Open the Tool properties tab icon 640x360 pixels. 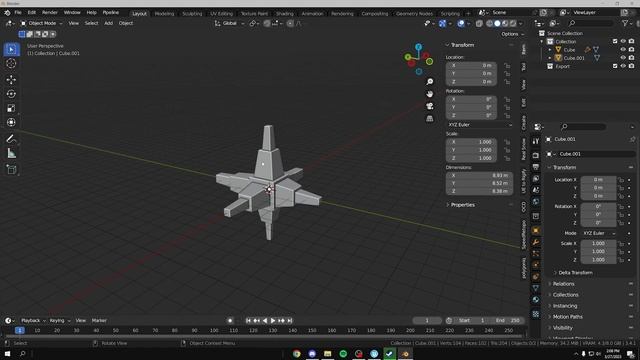(536, 141)
